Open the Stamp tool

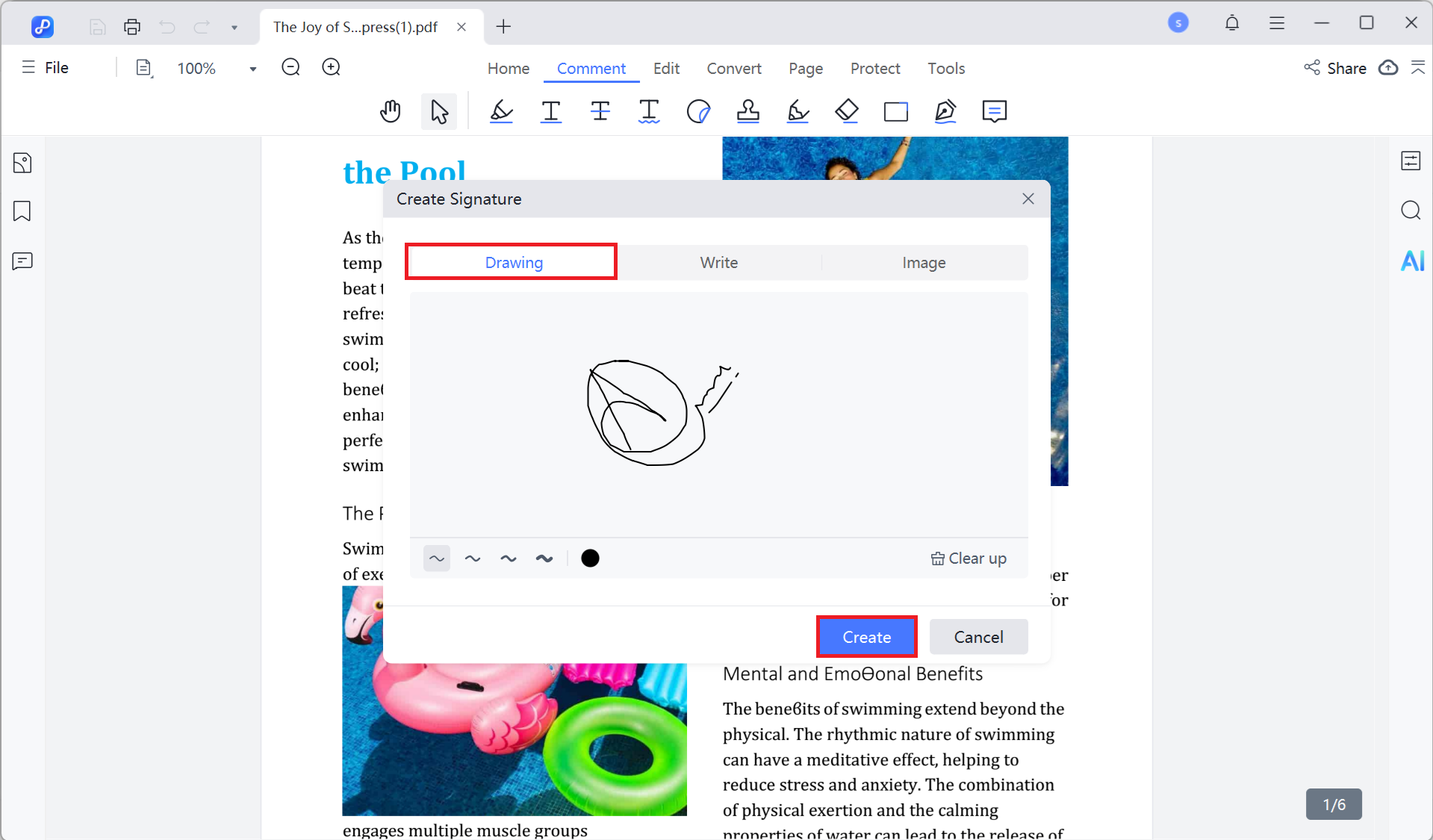pos(748,111)
